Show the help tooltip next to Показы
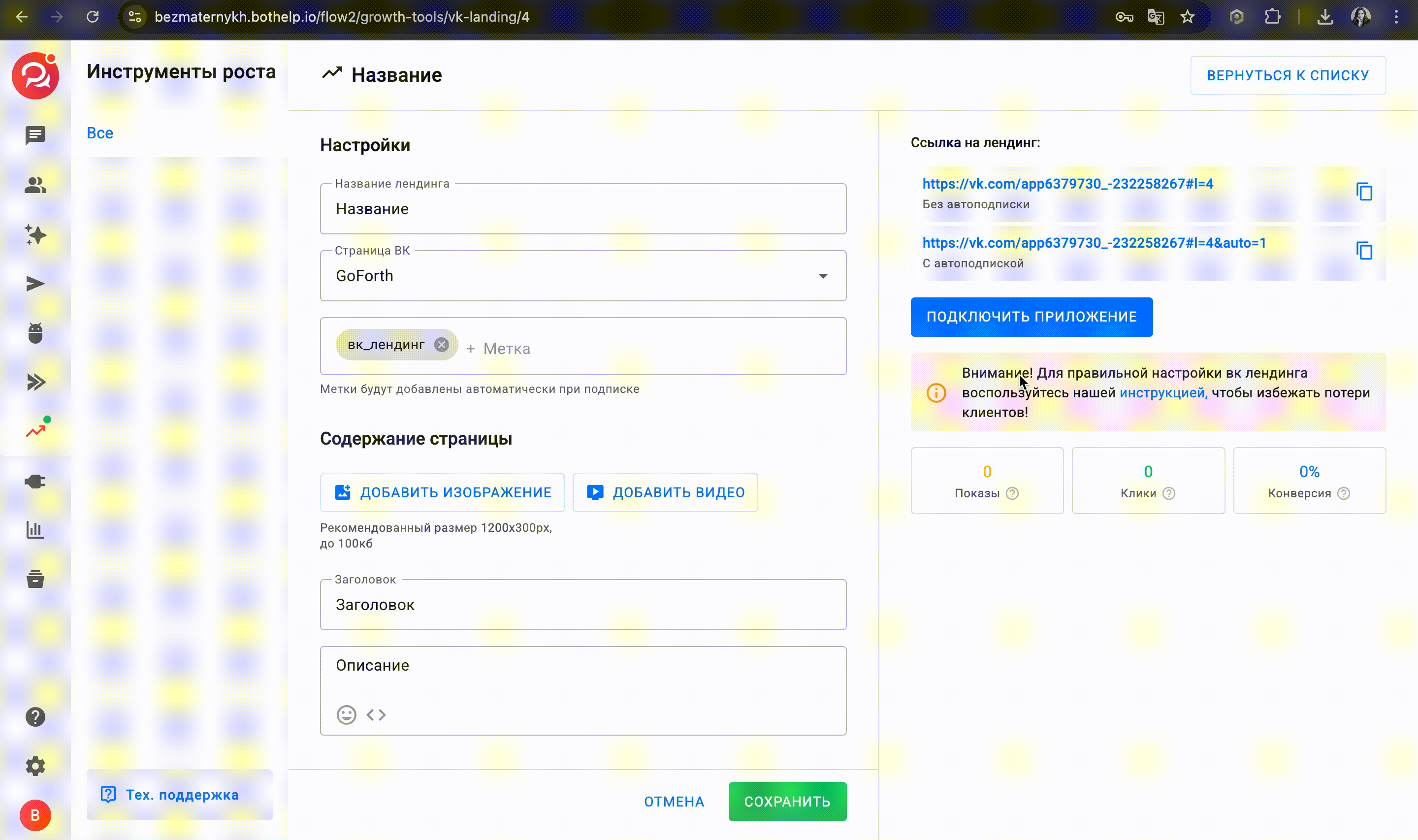Image resolution: width=1418 pixels, height=840 pixels. (1012, 493)
